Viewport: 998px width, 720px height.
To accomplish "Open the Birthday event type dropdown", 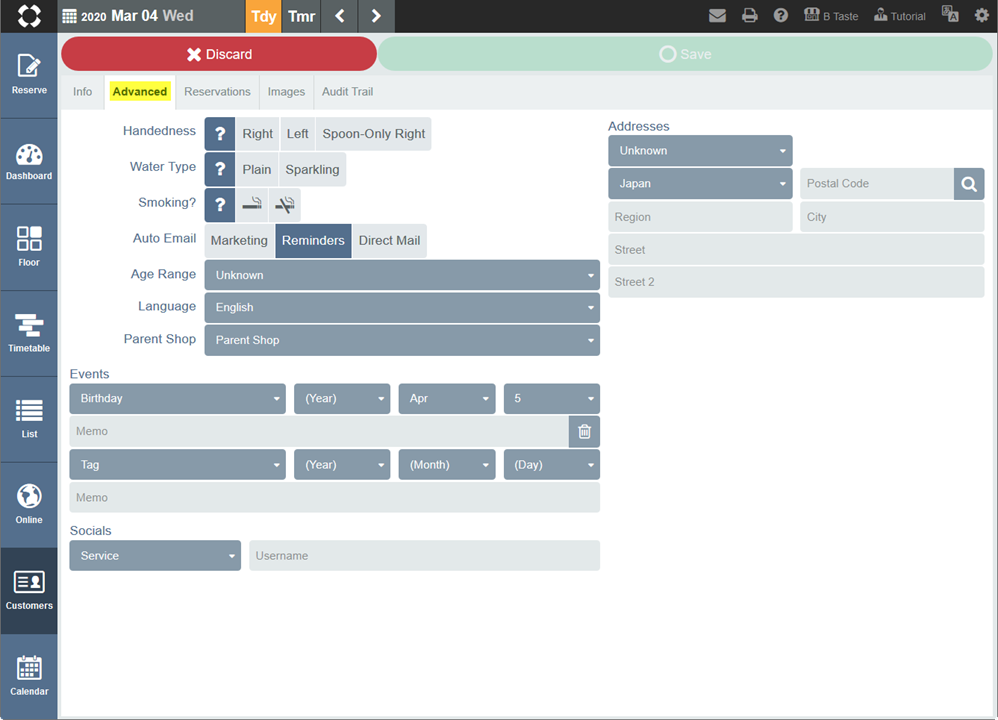I will coord(178,399).
